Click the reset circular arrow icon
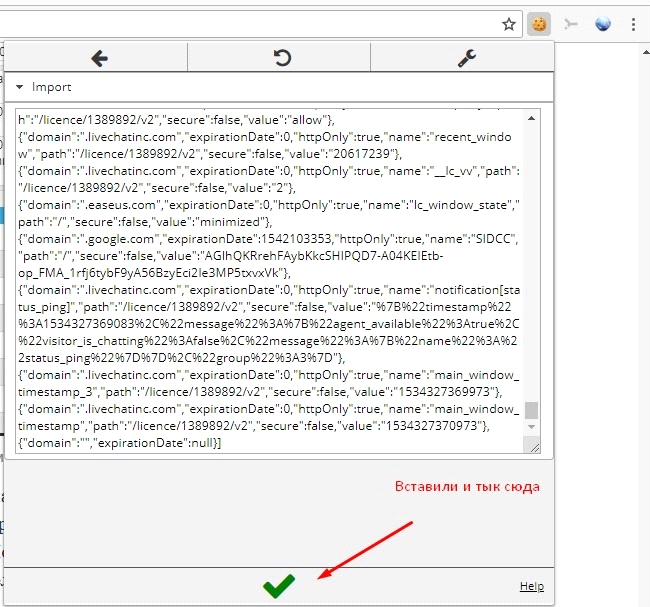Viewport: 650px width, 607px height. point(282,58)
